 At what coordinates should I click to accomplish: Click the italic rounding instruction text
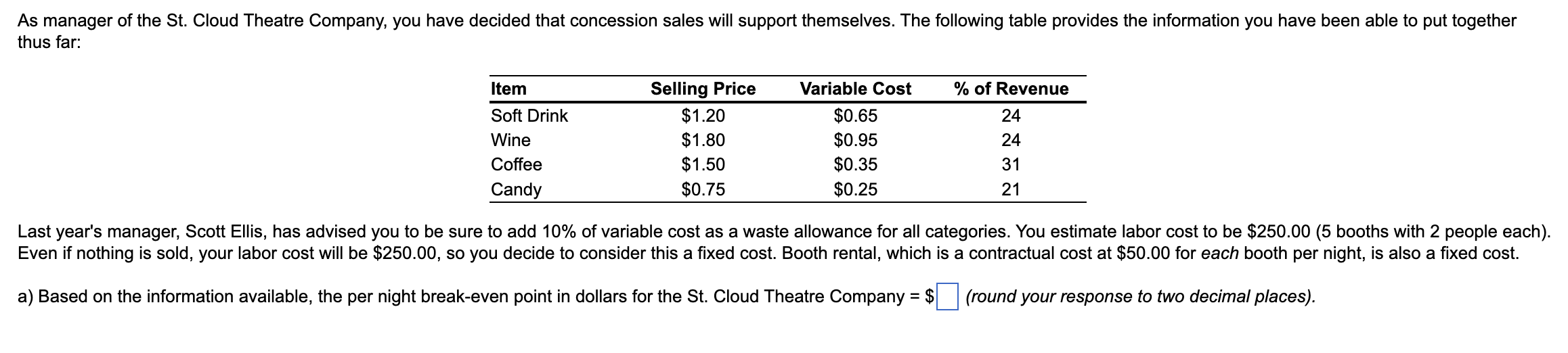(1141, 297)
